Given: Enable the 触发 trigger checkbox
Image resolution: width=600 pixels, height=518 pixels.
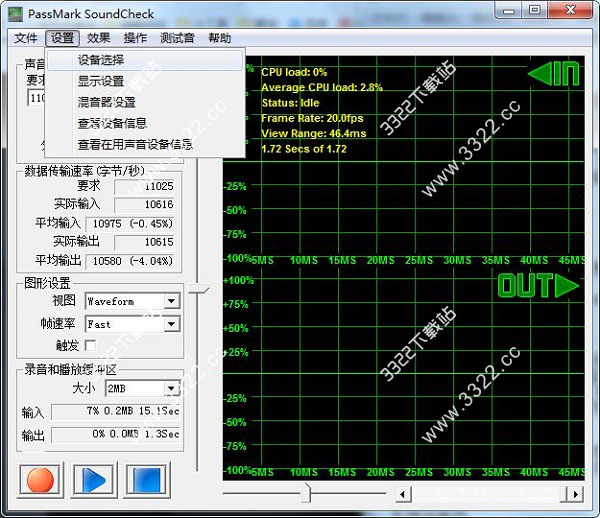Looking at the screenshot, I should click(x=92, y=346).
